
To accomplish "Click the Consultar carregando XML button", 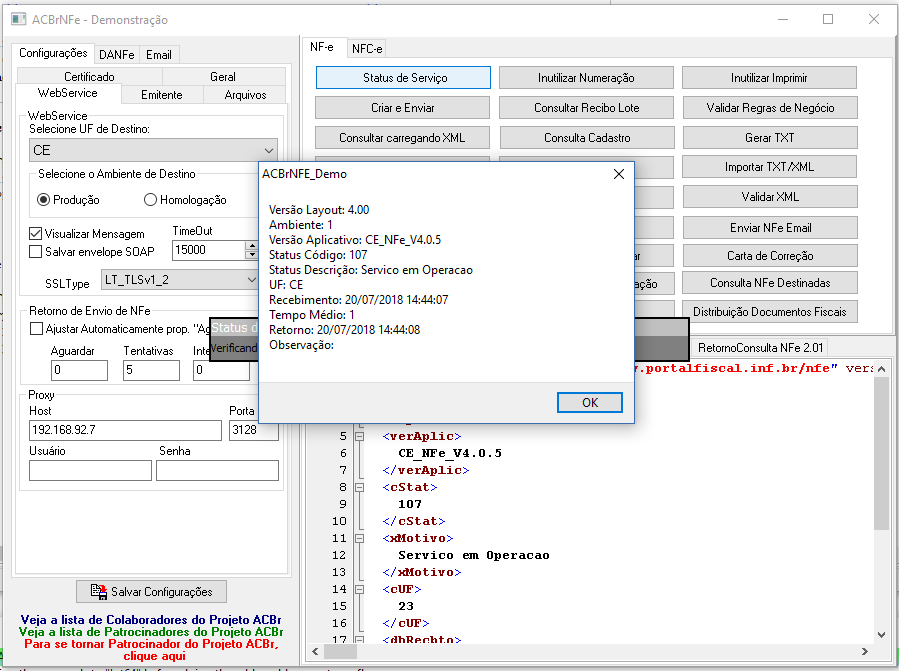I will coord(402,138).
